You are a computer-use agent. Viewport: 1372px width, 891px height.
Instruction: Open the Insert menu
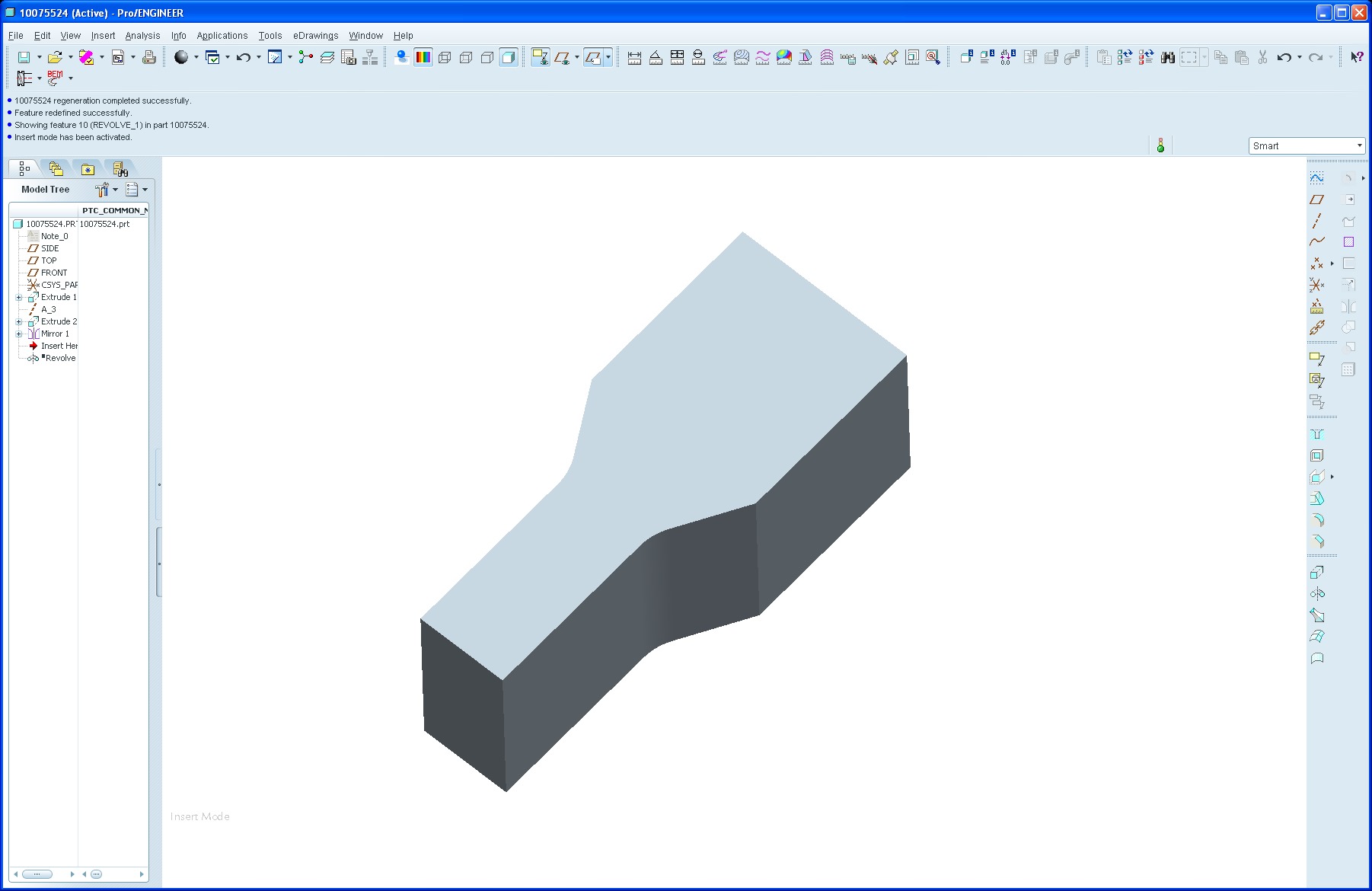(x=103, y=35)
